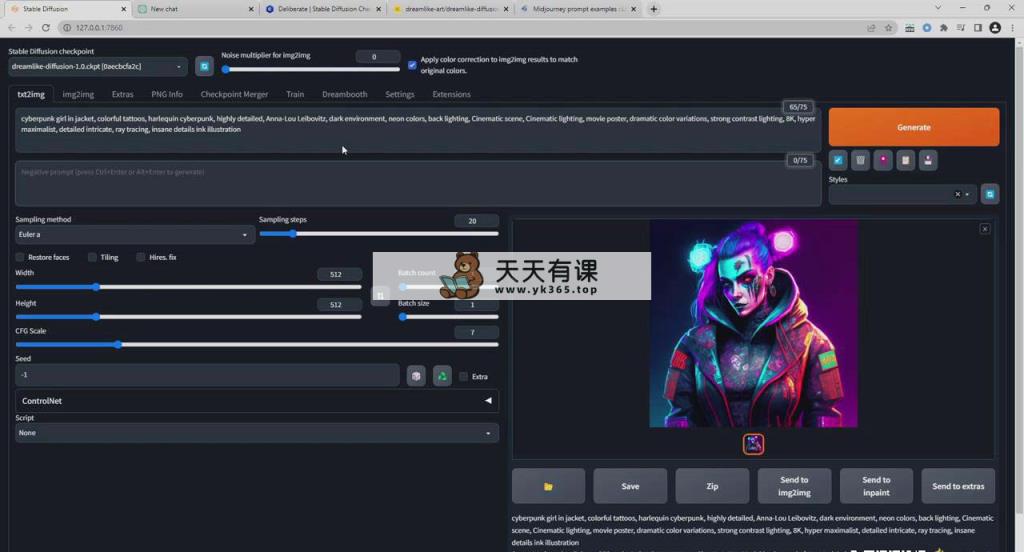The width and height of the screenshot is (1024, 552).
Task: Click the browser address bar
Action: (x=457, y=27)
